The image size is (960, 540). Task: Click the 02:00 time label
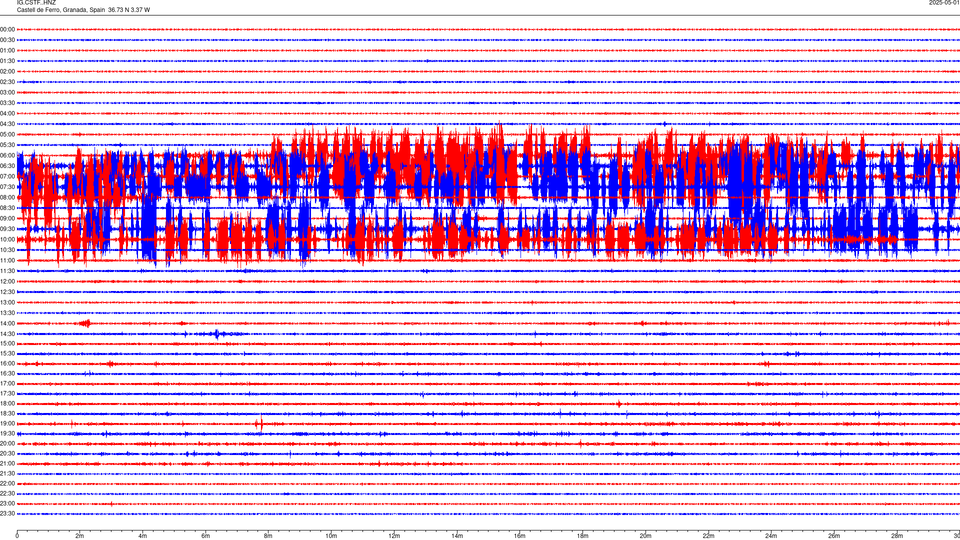click(x=7, y=71)
